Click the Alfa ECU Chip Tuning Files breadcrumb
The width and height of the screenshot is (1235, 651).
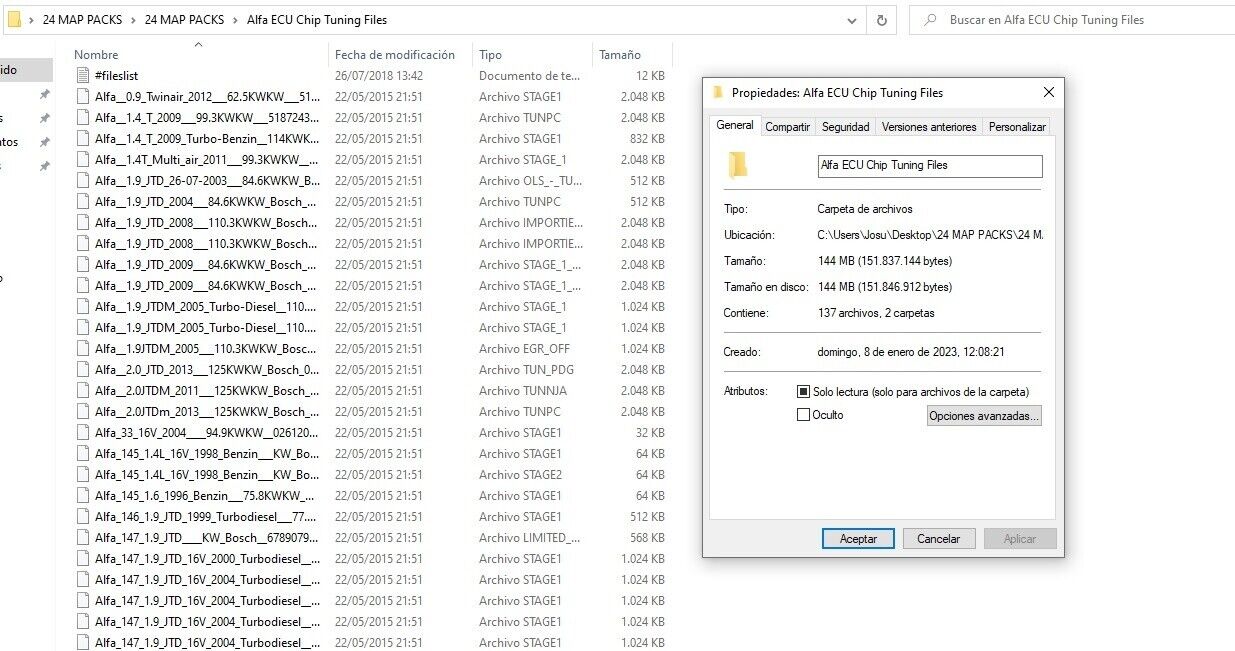(317, 20)
